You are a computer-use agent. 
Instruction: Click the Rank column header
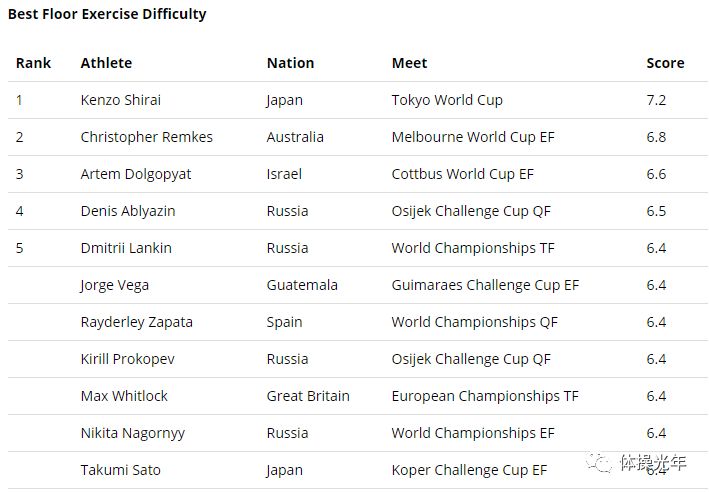click(x=33, y=63)
